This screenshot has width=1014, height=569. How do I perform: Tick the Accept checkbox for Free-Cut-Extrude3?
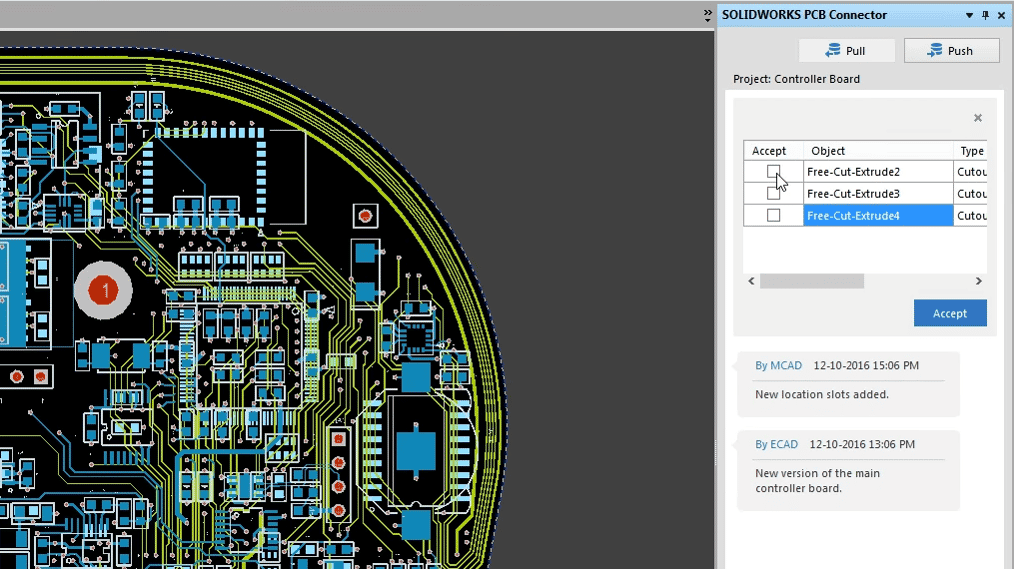pyautogui.click(x=773, y=193)
